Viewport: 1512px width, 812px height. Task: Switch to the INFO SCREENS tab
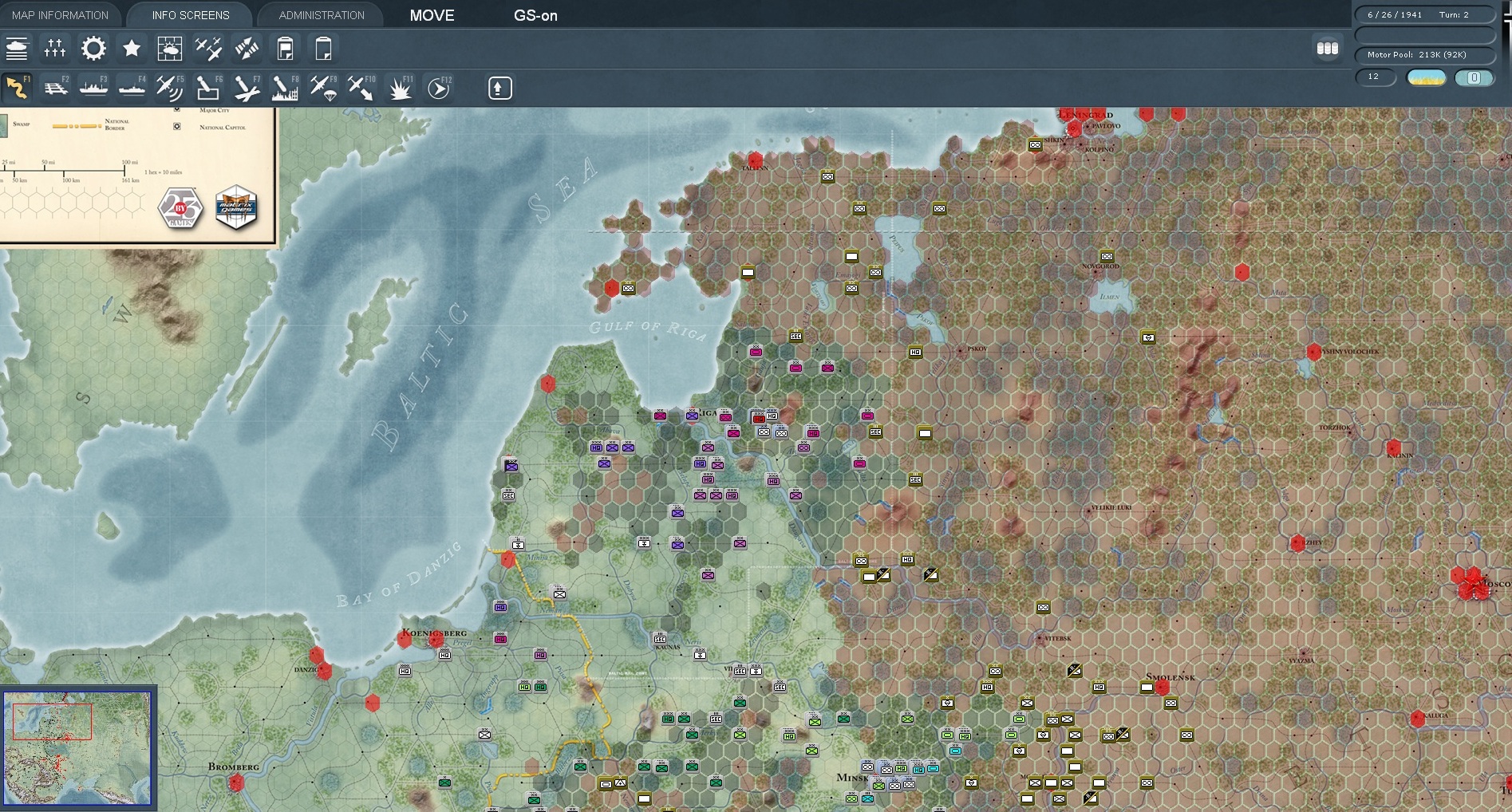pyautogui.click(x=191, y=15)
